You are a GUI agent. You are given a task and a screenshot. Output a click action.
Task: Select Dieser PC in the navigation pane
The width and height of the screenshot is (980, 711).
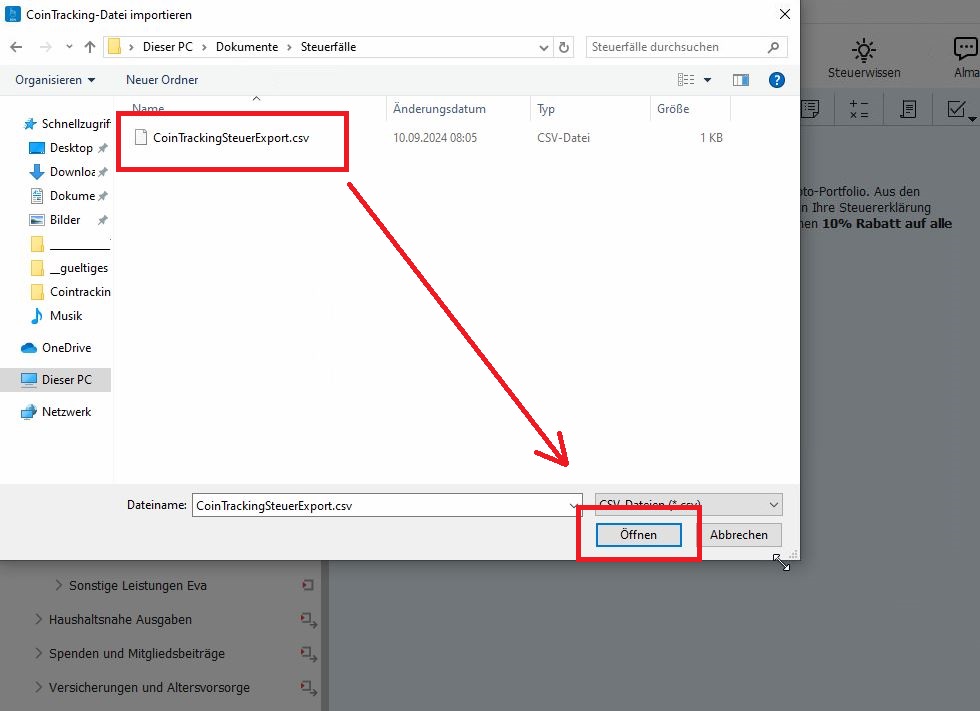point(66,380)
